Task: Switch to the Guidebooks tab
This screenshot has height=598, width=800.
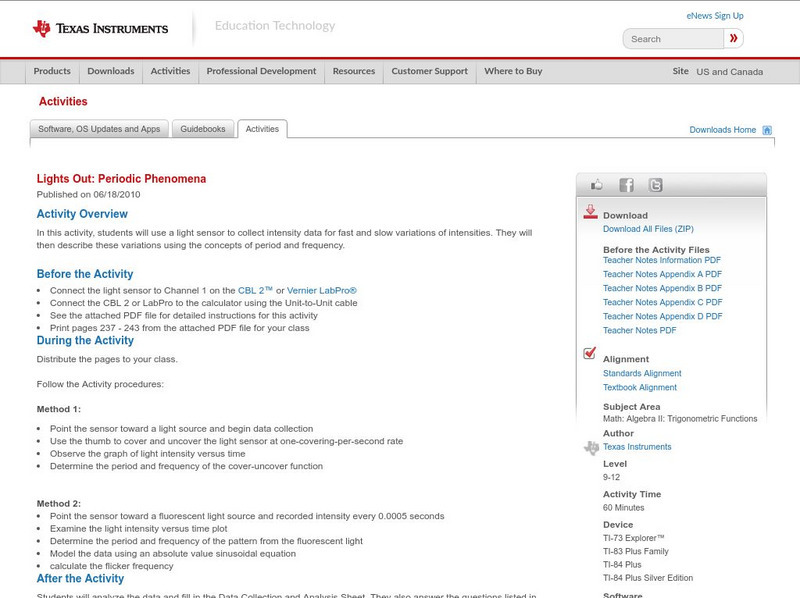Action: 203,128
